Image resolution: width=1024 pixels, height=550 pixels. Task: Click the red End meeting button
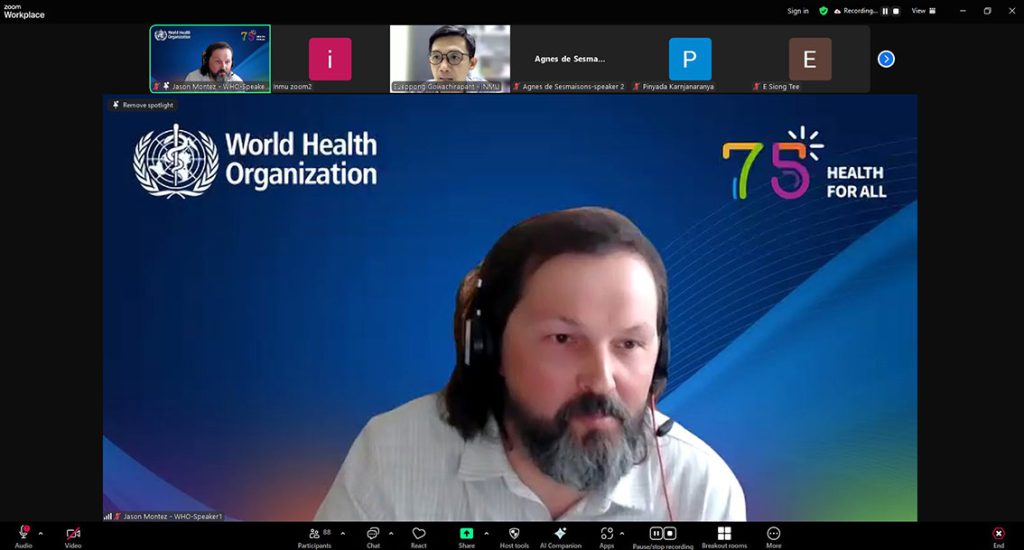tap(998, 535)
